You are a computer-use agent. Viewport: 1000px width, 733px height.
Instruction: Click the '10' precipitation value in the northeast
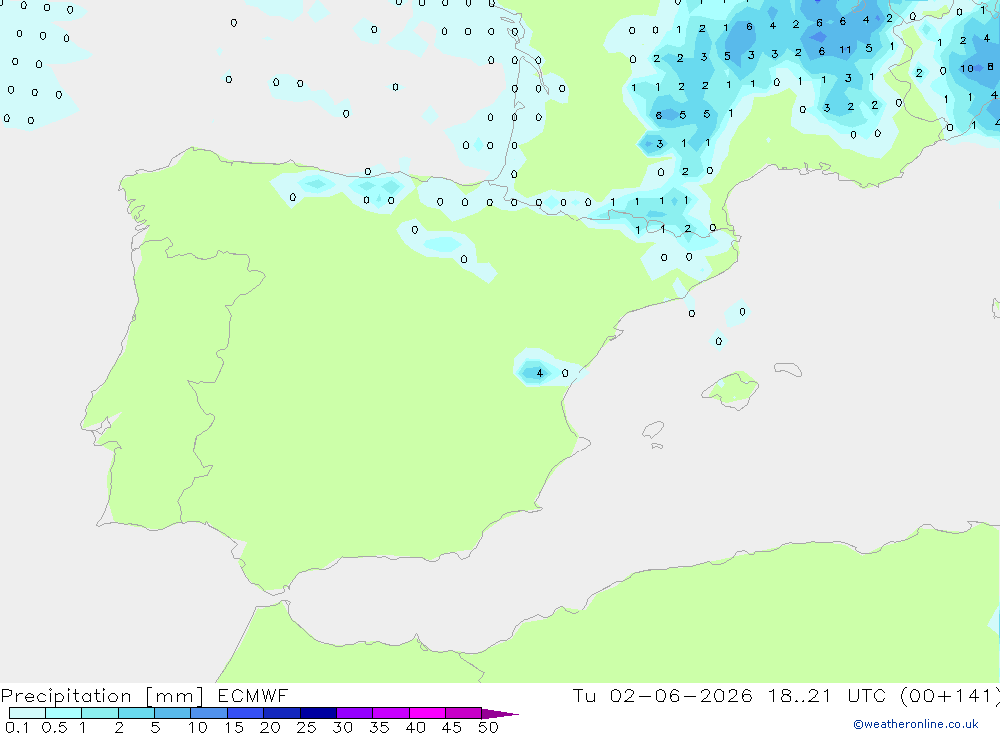point(966,68)
